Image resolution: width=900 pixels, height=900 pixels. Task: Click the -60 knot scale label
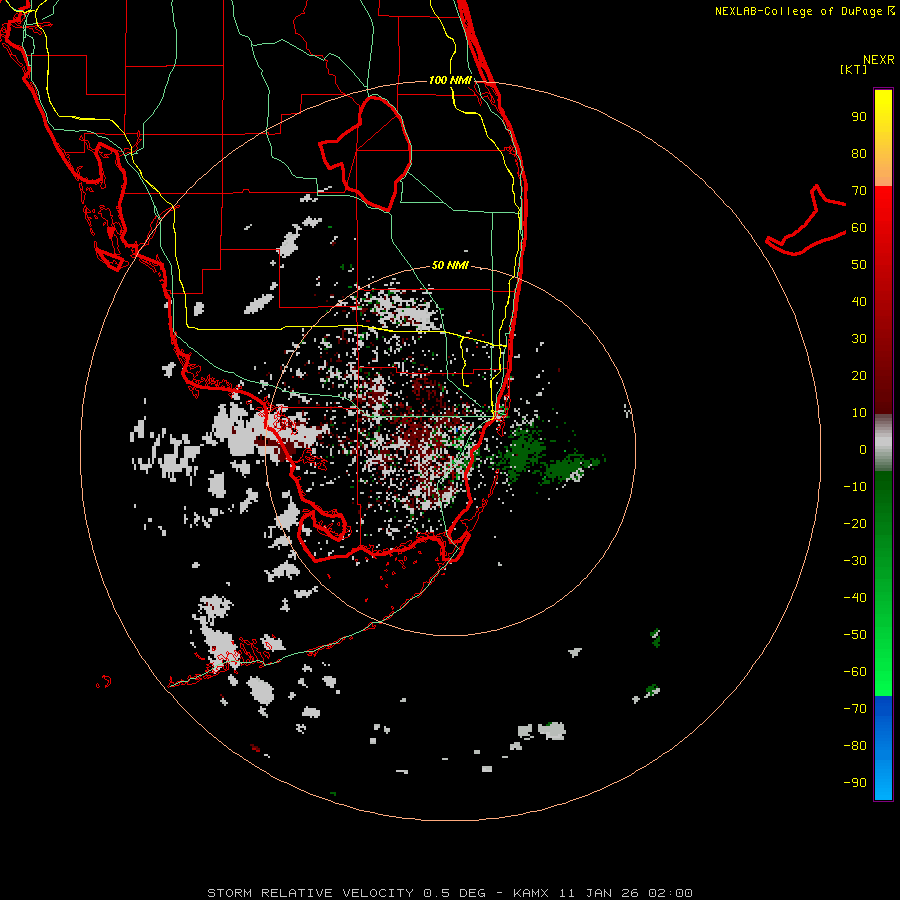[855, 672]
